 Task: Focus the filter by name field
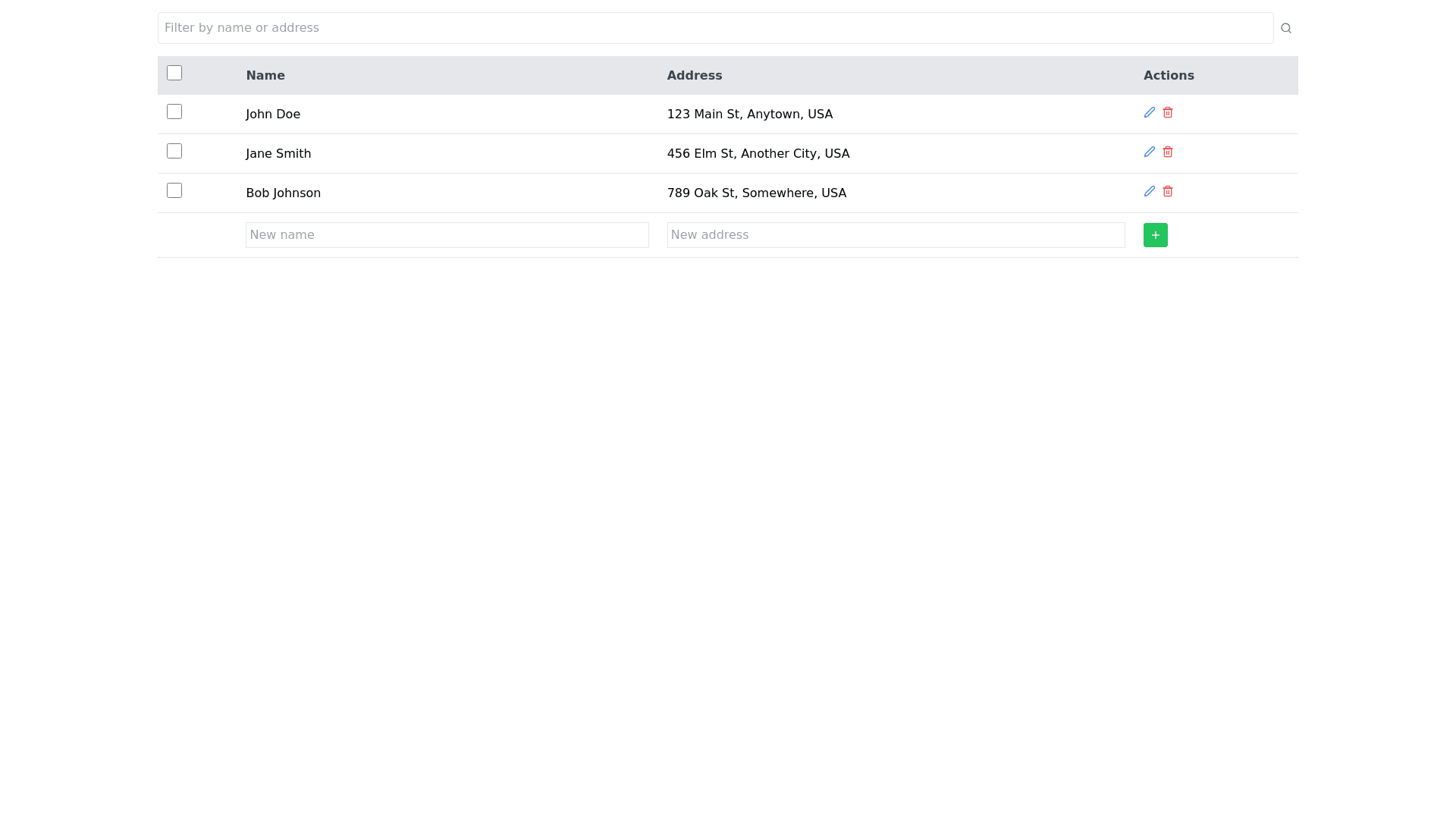click(714, 28)
